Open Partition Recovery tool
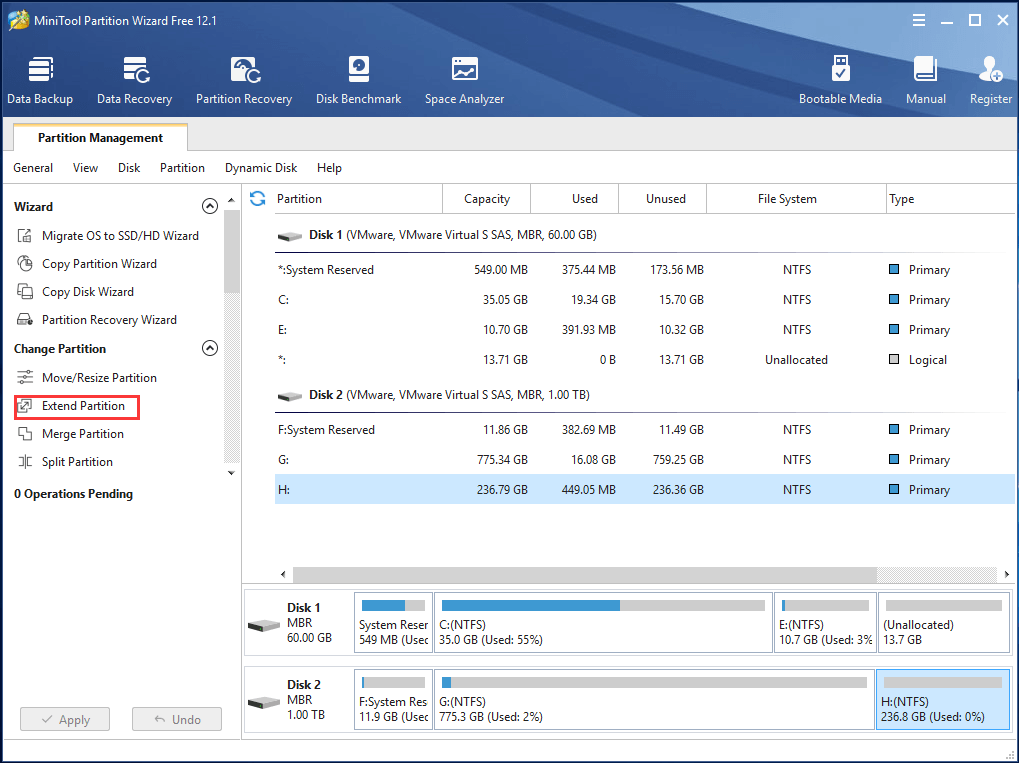This screenshot has height=763, width=1019. [244, 80]
